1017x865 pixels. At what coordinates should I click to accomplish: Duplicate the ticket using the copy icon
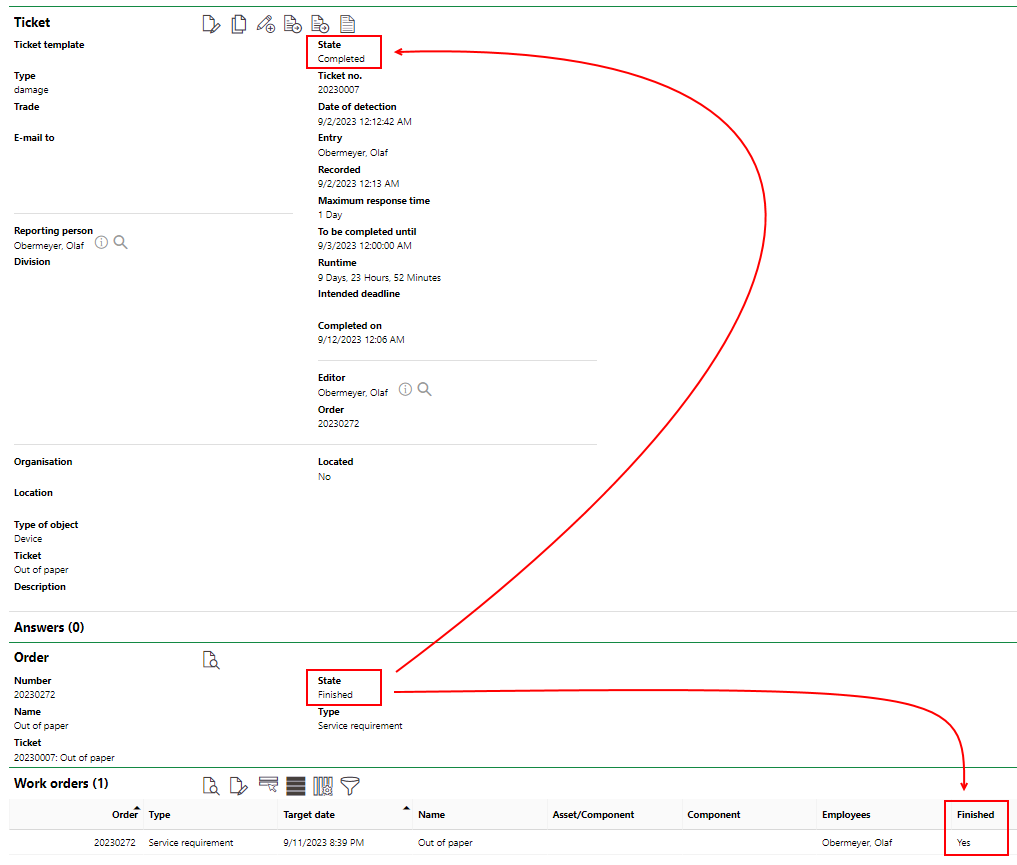point(239,23)
